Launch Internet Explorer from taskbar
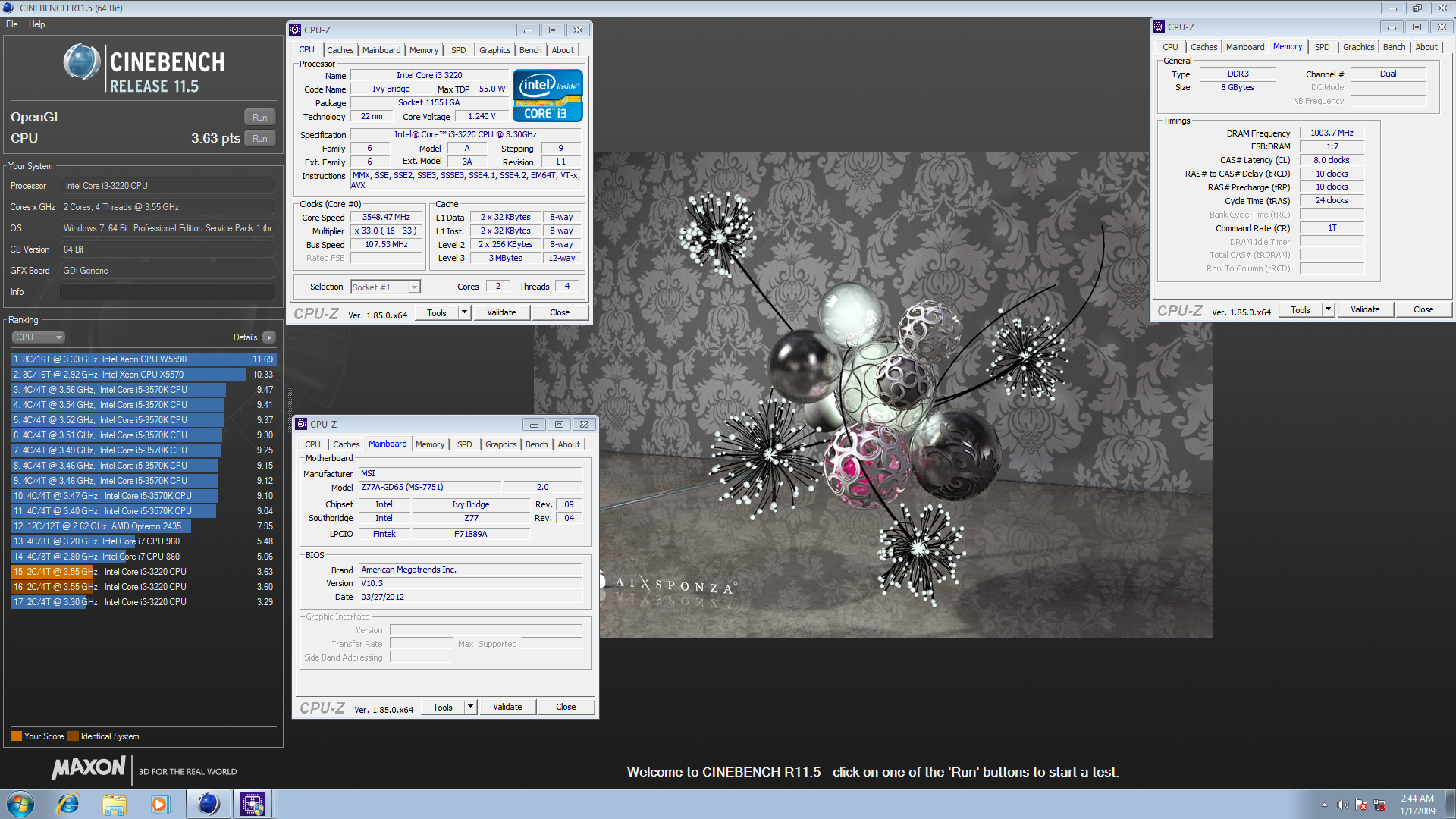This screenshot has height=819, width=1456. coord(68,804)
